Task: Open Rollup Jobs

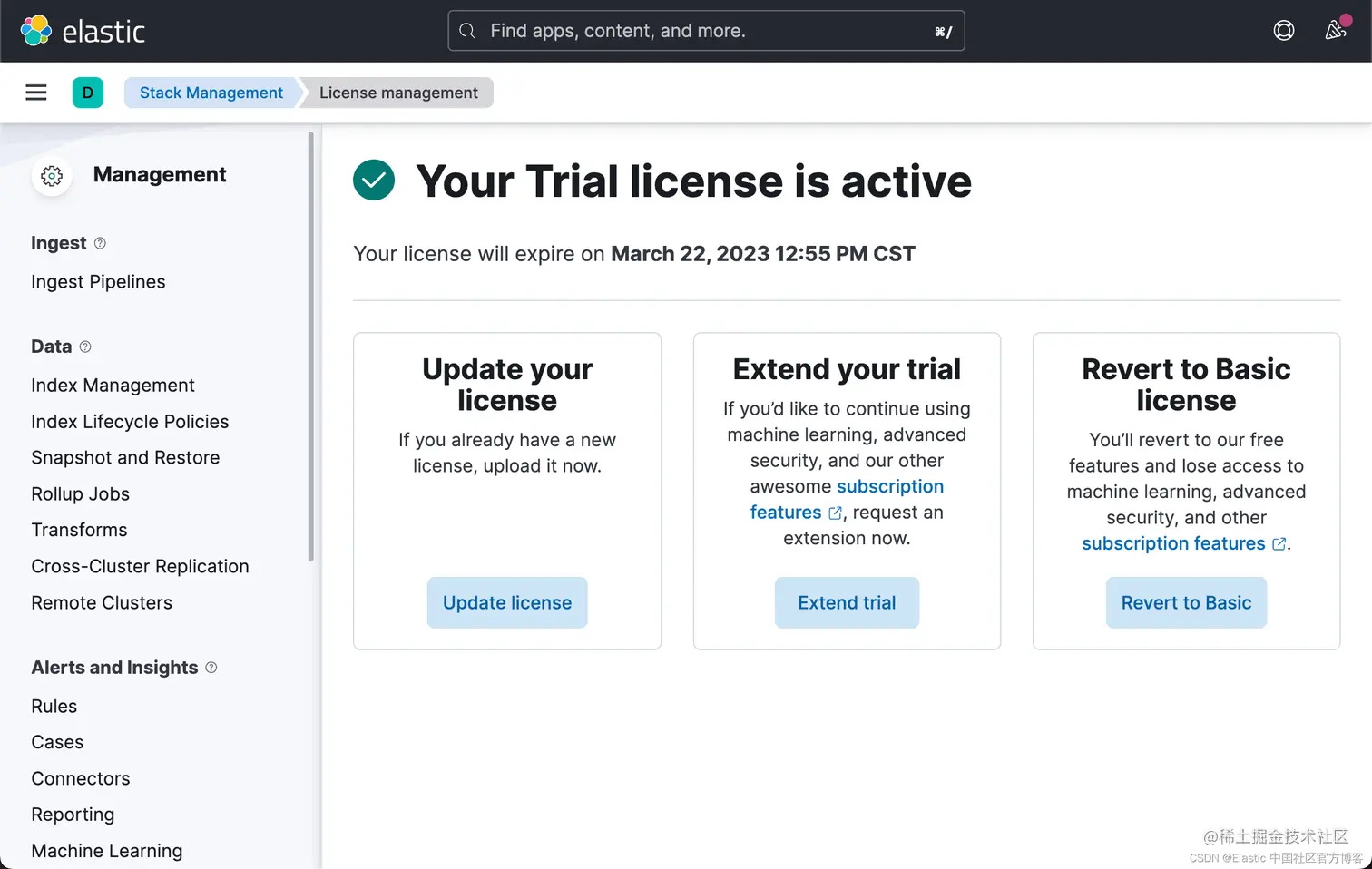Action: 81,494
